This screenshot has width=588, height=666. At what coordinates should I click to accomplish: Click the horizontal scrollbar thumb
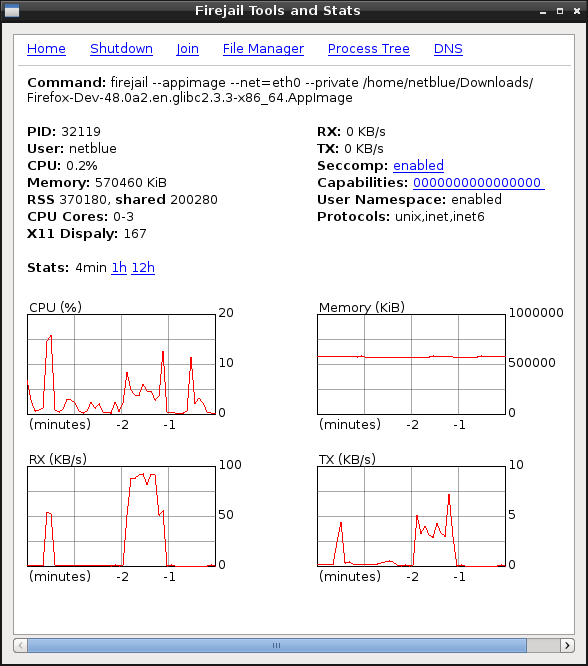tap(277, 646)
